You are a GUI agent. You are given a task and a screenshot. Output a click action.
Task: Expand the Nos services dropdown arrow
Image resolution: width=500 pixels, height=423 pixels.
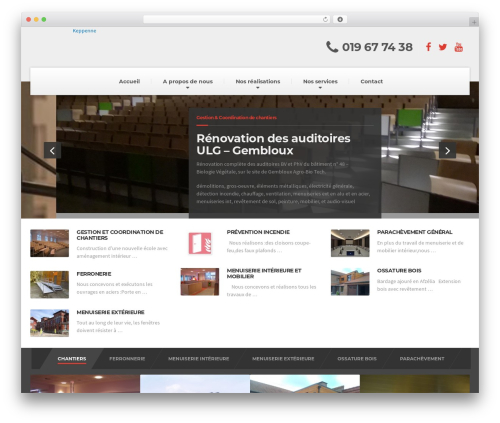(x=320, y=88)
